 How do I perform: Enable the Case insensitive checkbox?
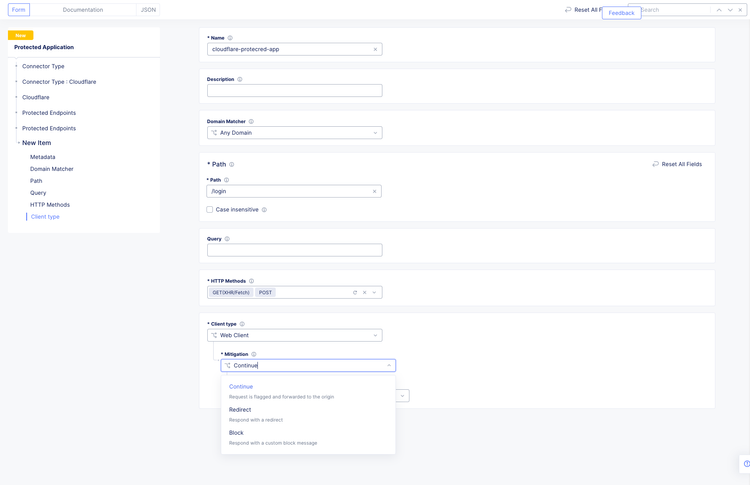coord(210,210)
